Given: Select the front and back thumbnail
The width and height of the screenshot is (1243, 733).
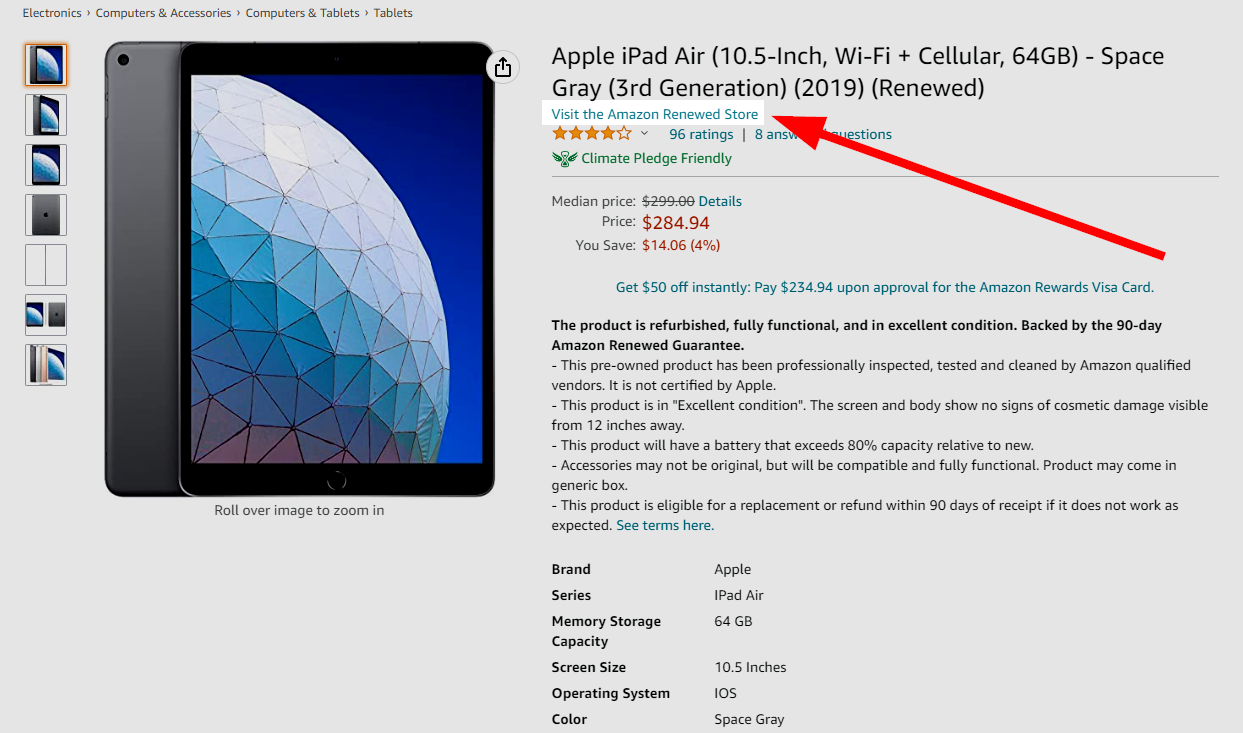Looking at the screenshot, I should click(x=46, y=315).
